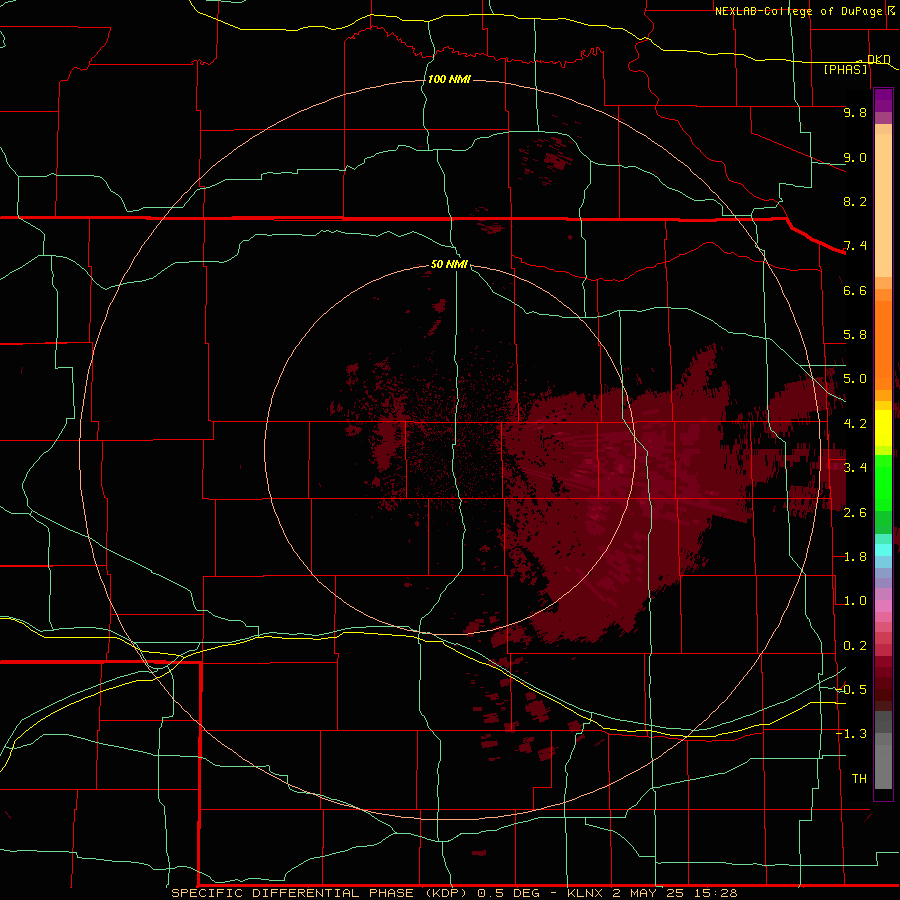Click the 1.0 scale value

tap(855, 601)
